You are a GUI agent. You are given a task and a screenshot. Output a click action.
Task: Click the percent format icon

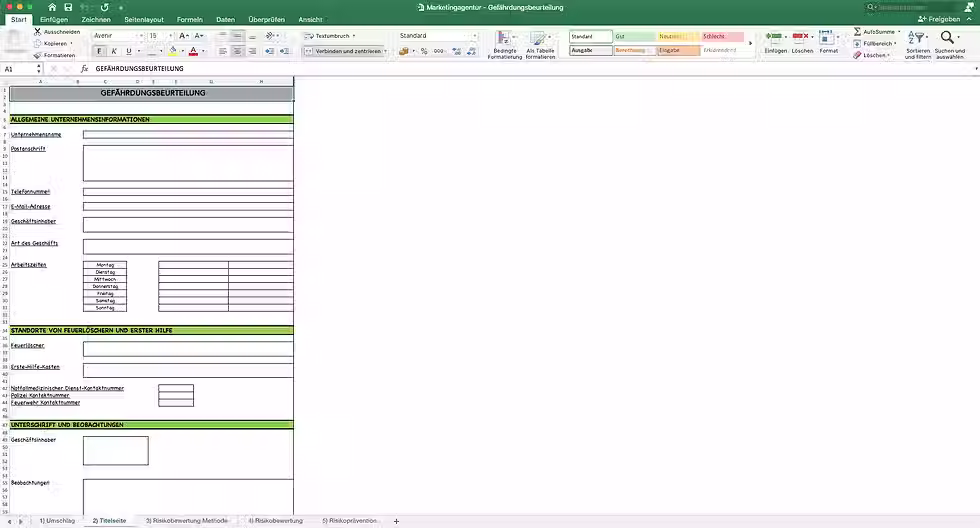[x=424, y=51]
